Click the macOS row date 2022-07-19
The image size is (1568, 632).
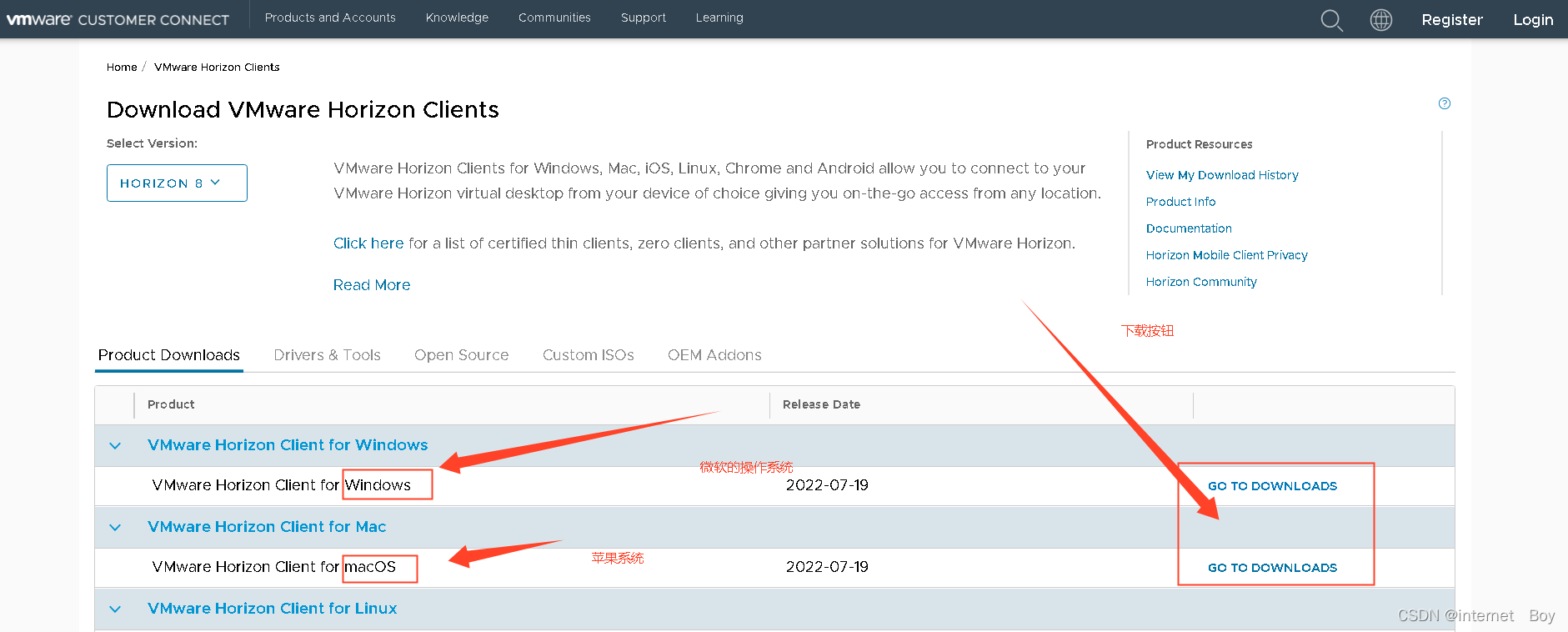827,567
